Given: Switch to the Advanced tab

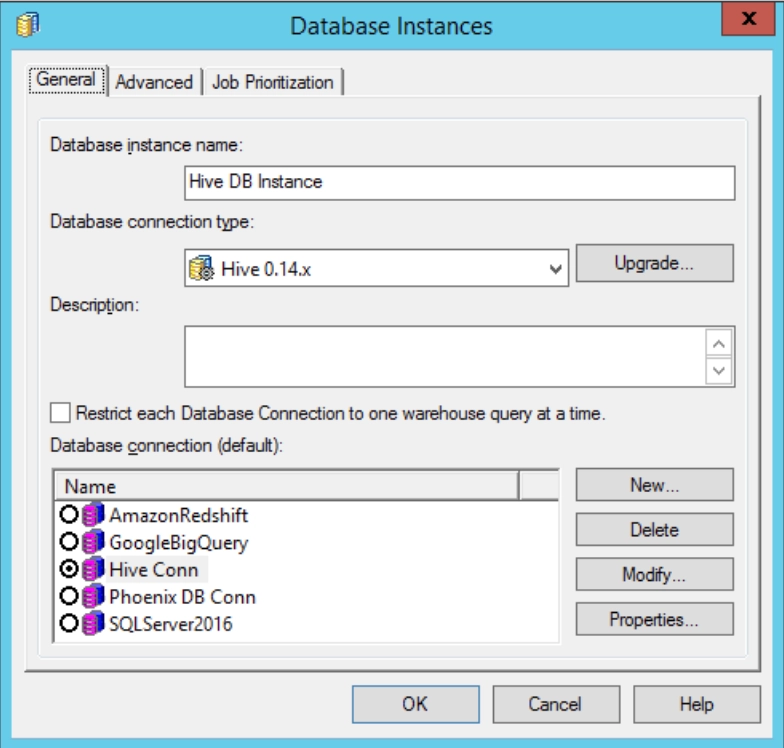Looking at the screenshot, I should click(154, 82).
